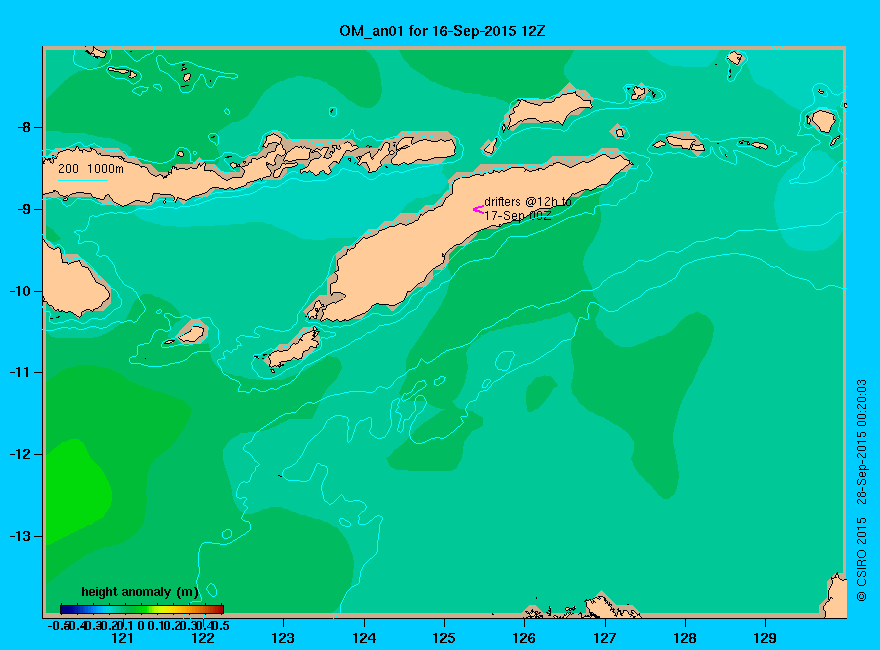Click the 'height anomaly (m)' label

click(140, 592)
